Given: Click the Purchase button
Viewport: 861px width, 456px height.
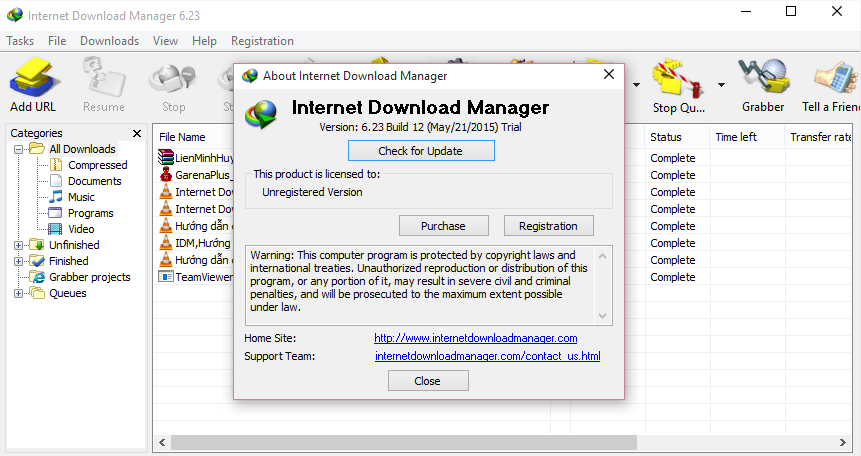Looking at the screenshot, I should 443,226.
